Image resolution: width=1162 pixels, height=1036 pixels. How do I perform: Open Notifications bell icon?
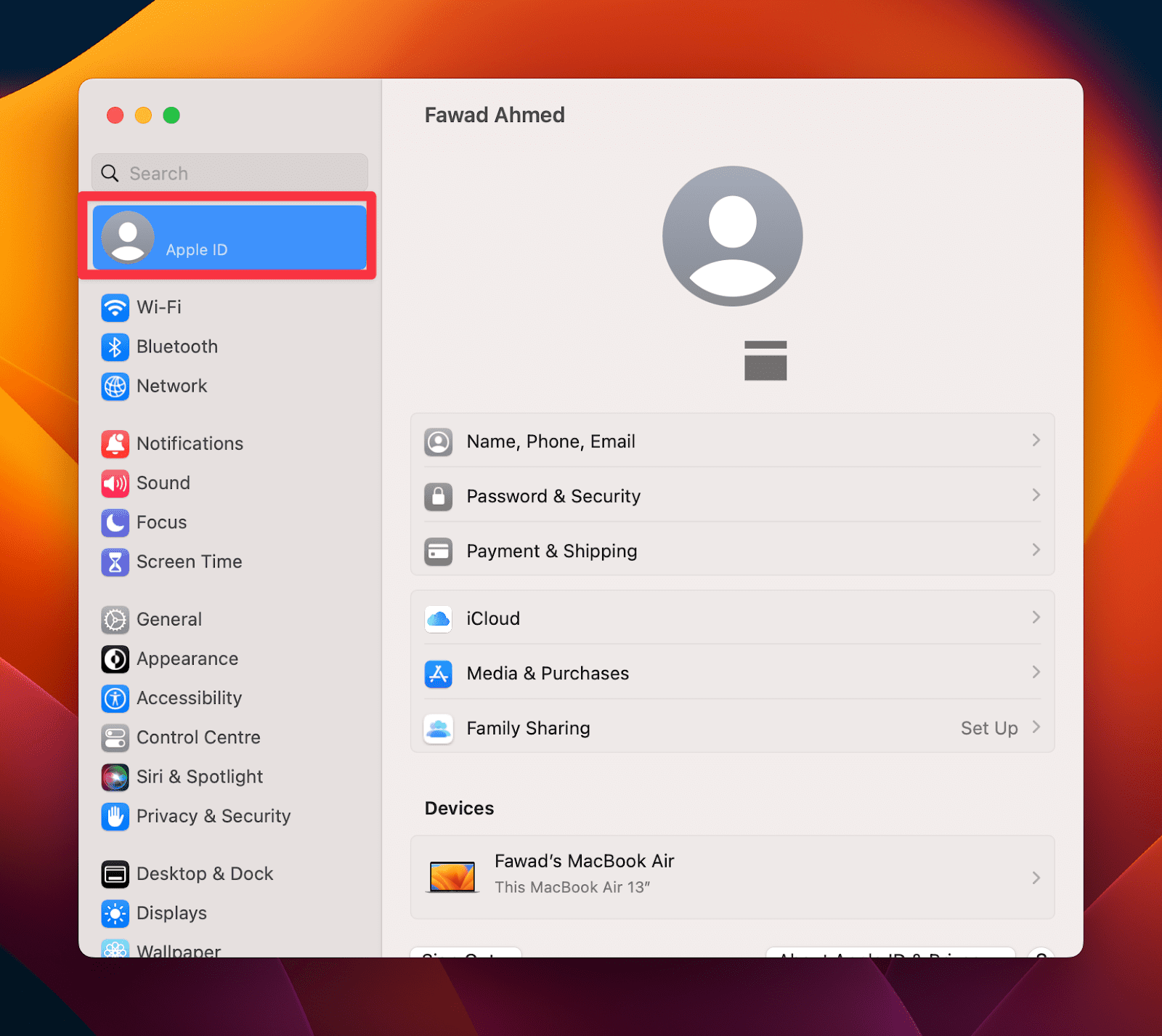(115, 444)
